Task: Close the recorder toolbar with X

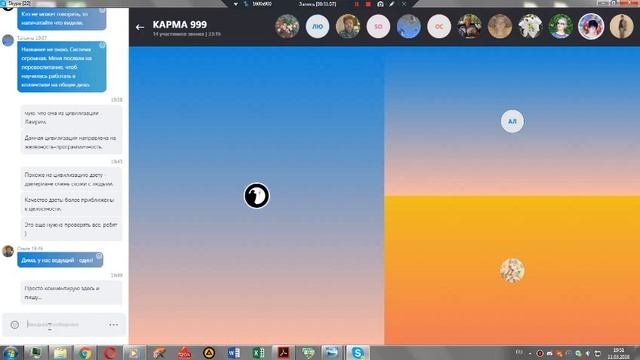Action: [404, 4]
